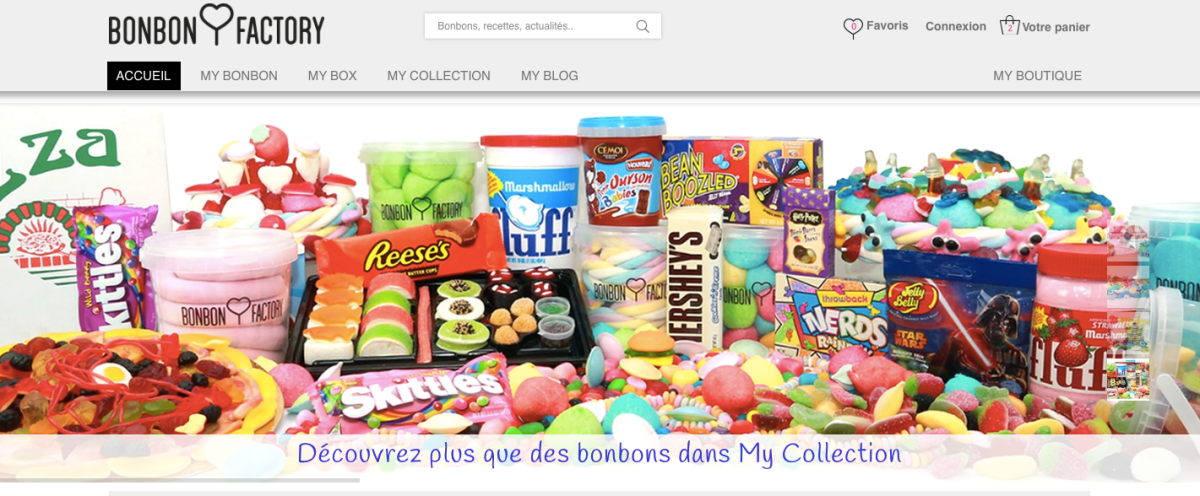Open the MY BOX menu item
This screenshot has height=496, width=1200.
pos(332,76)
